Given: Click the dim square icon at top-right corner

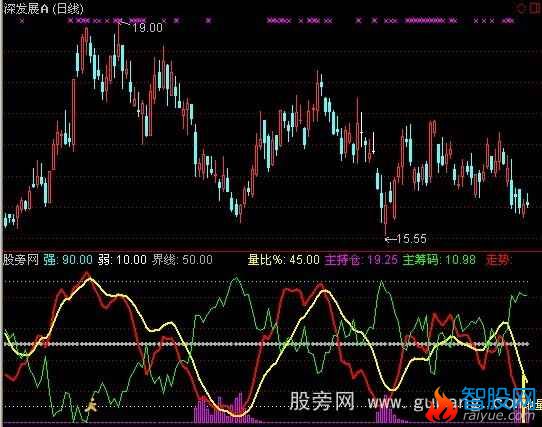Looking at the screenshot, I should (535, 8).
